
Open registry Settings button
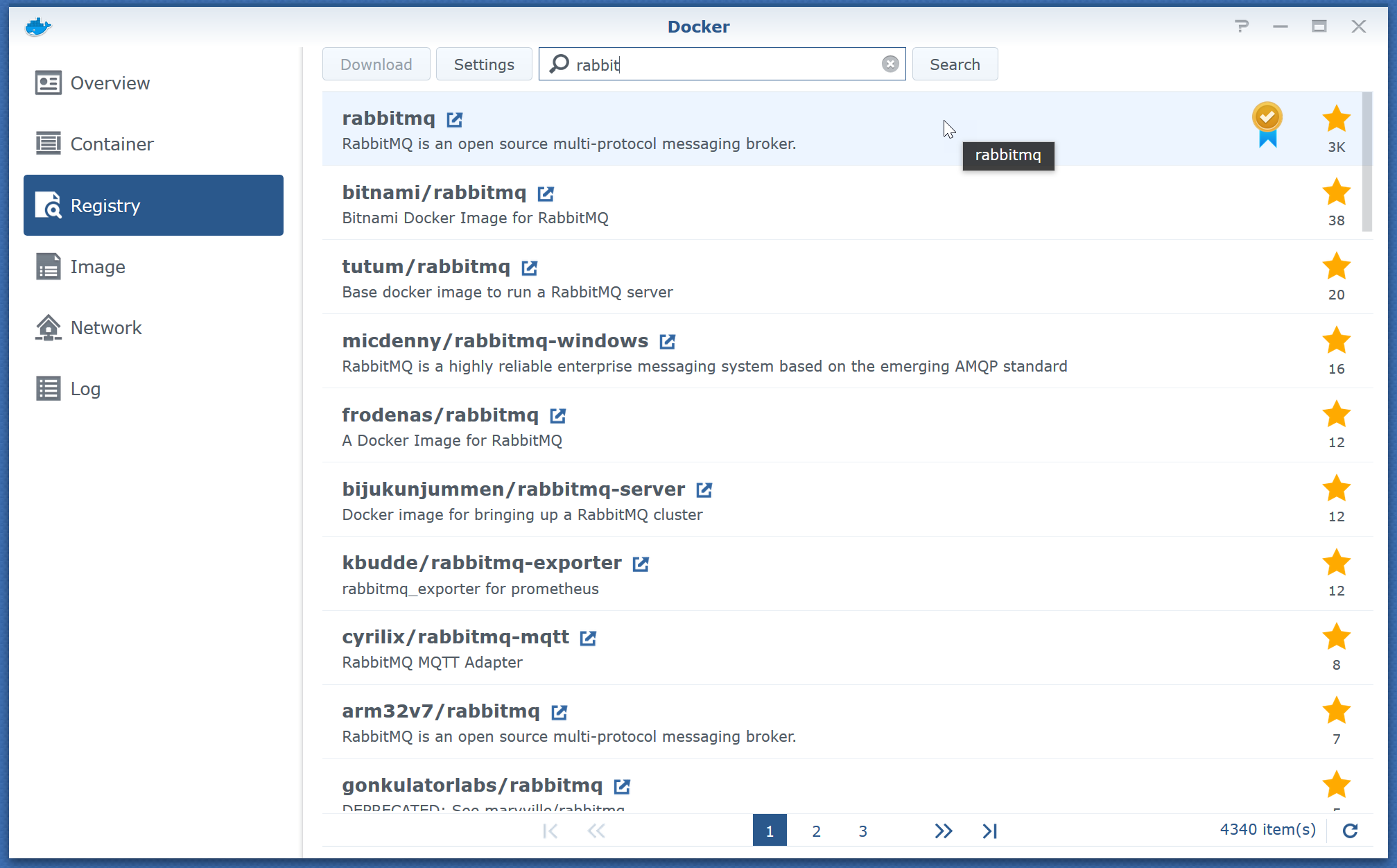[x=483, y=64]
